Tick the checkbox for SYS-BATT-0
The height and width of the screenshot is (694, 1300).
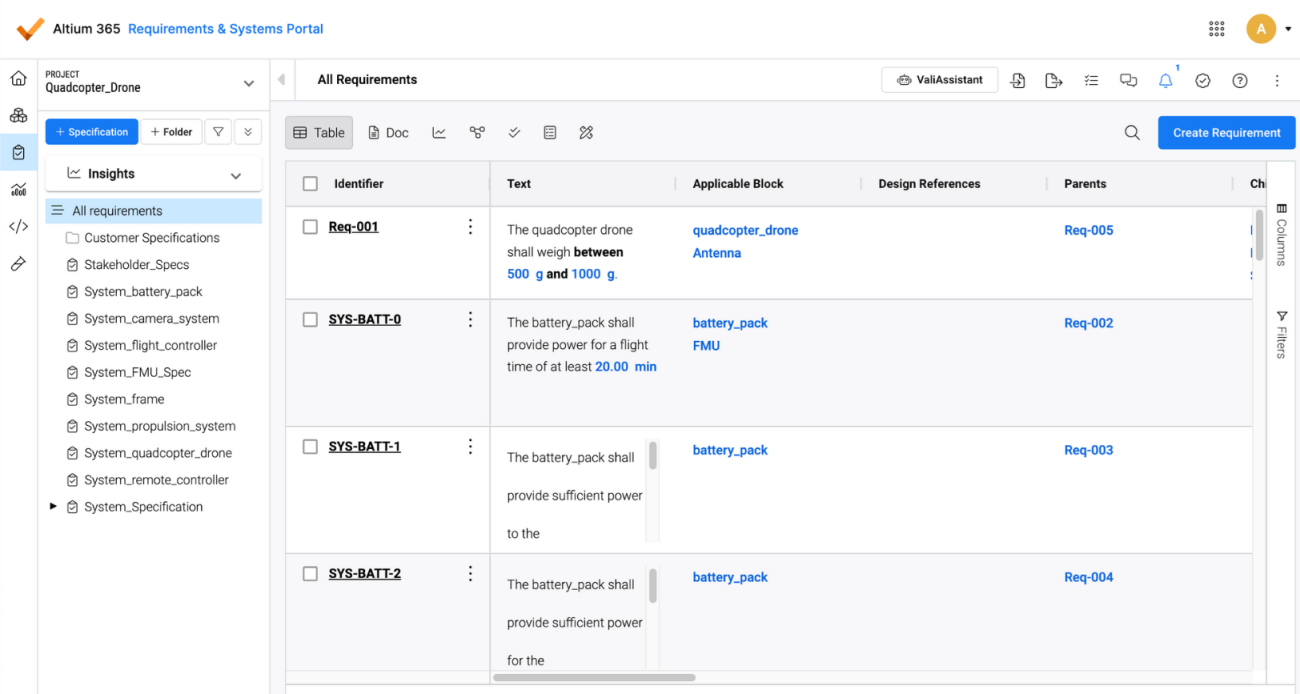pyautogui.click(x=310, y=320)
